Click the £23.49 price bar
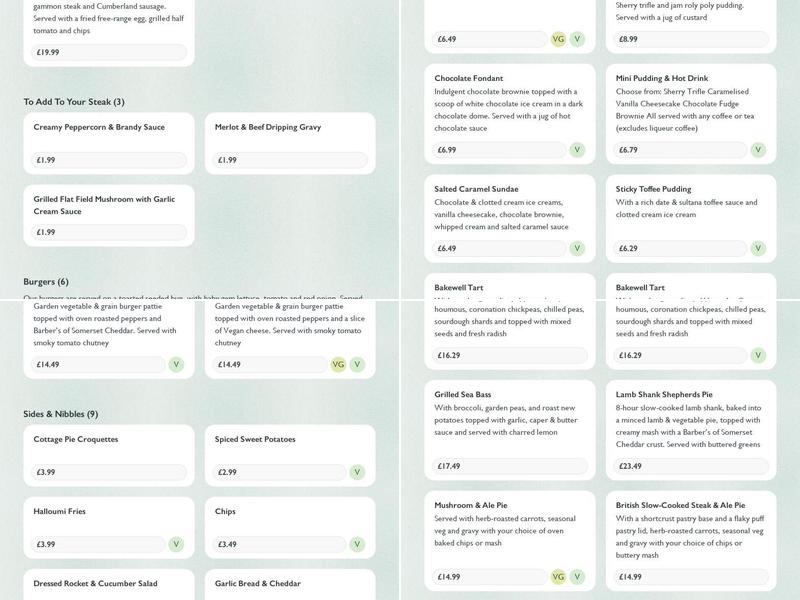The image size is (800, 600). [689, 466]
